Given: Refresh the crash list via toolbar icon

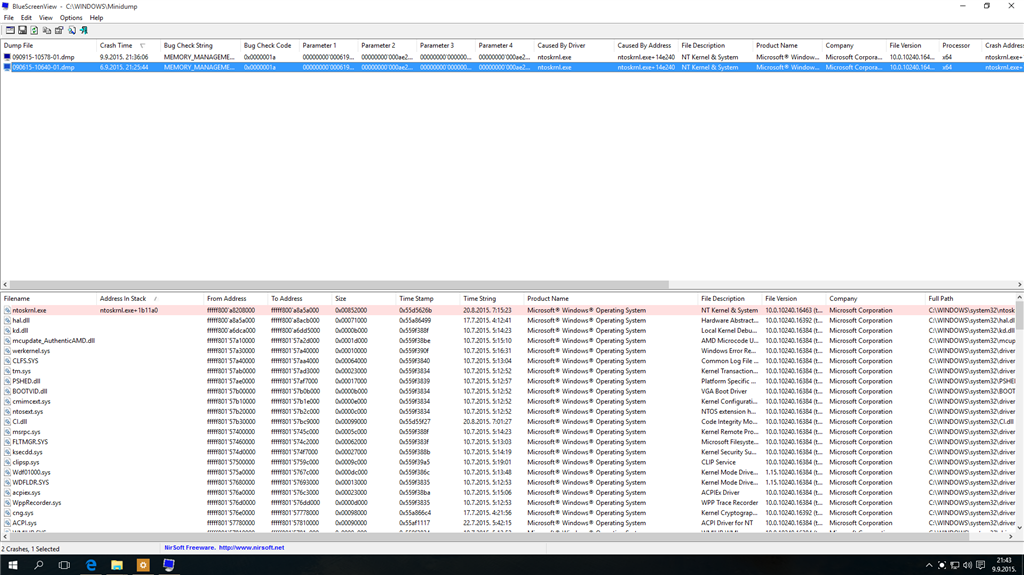Looking at the screenshot, I should tap(34, 30).
